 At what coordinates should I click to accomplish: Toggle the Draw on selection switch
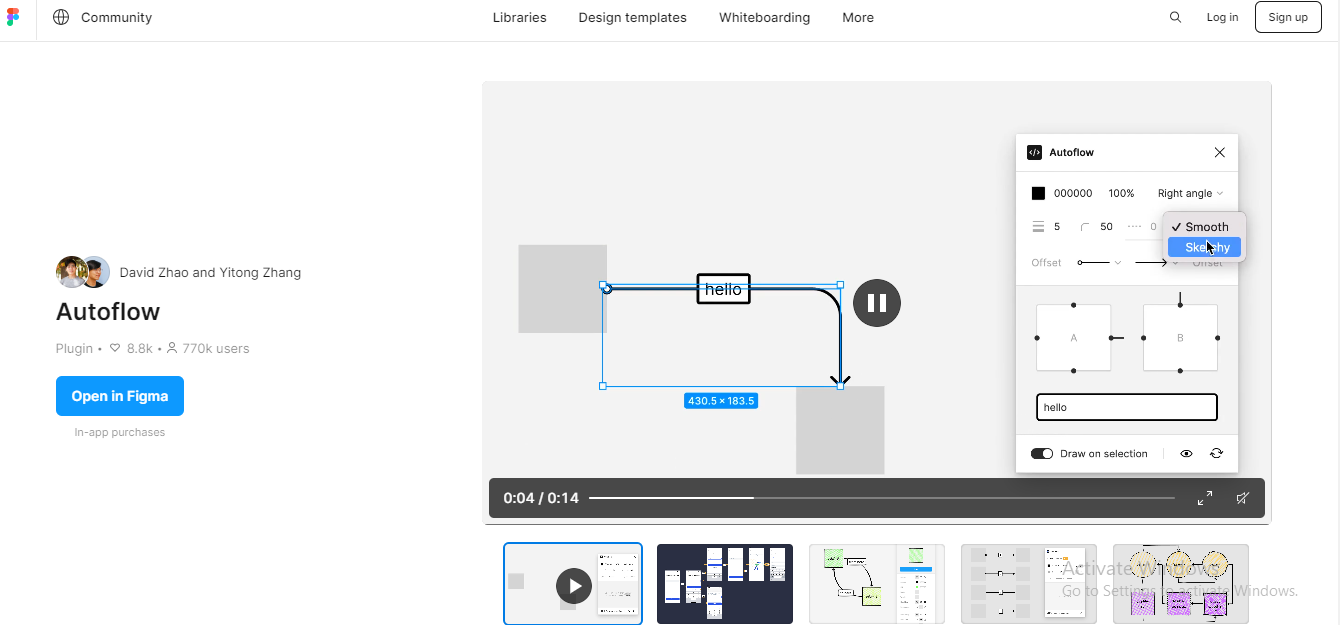click(1042, 453)
